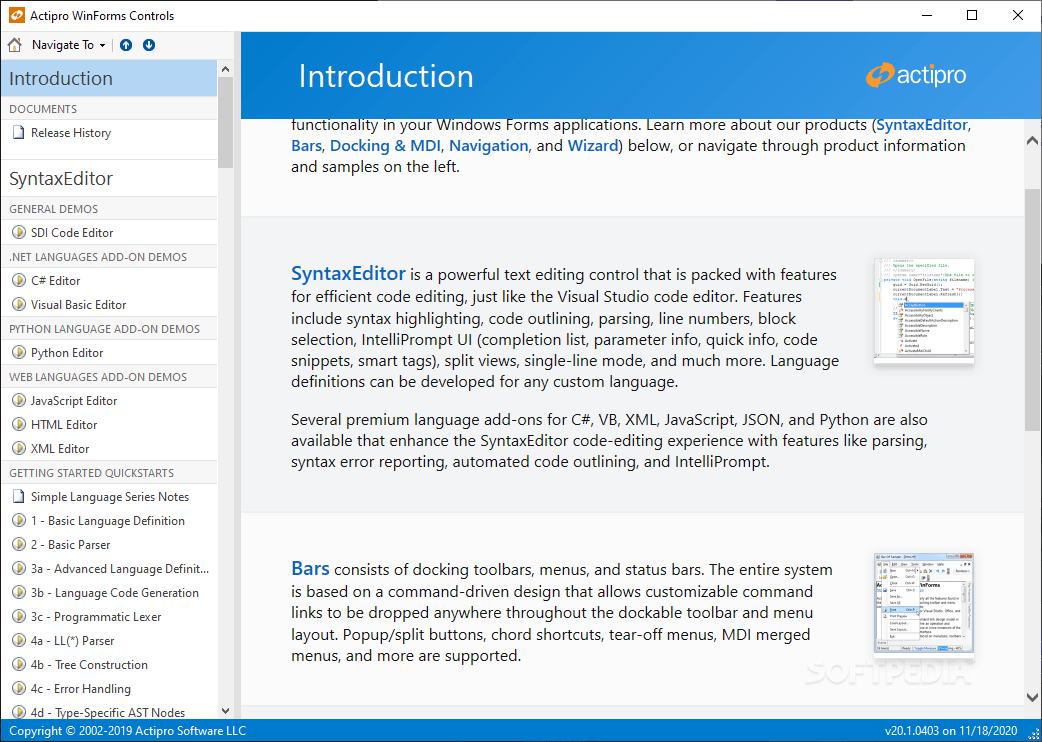This screenshot has height=742, width=1042.
Task: Click the Actipro app icon in title bar
Action: tap(17, 16)
